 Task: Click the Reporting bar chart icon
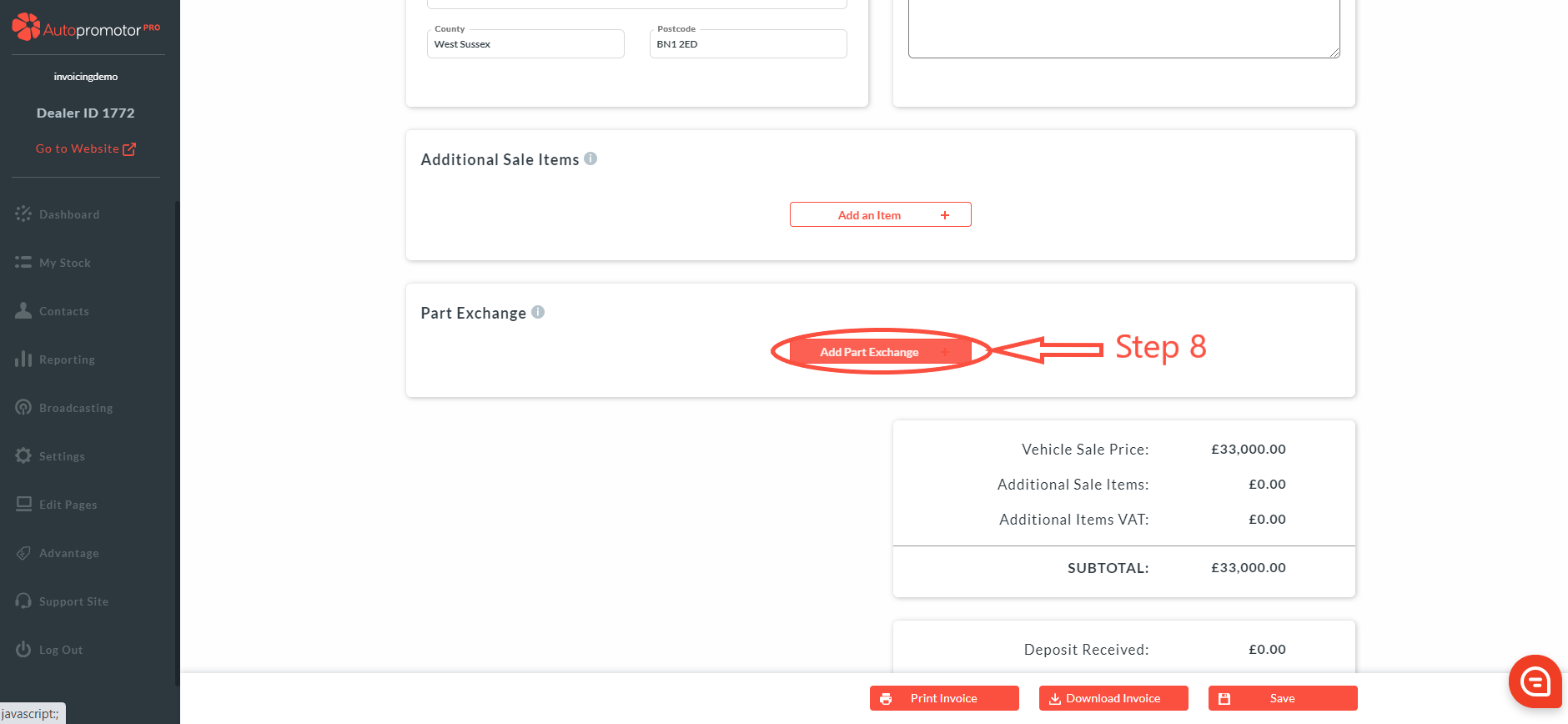click(x=23, y=359)
